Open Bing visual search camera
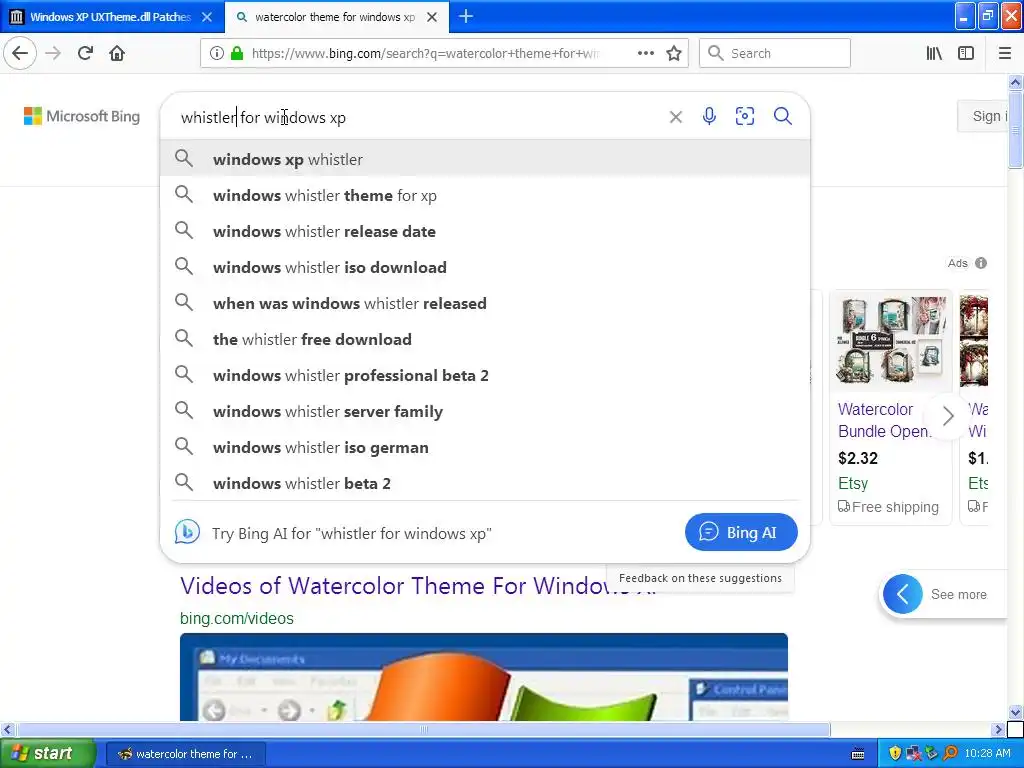Screen dimensions: 1024x768 pos(745,116)
